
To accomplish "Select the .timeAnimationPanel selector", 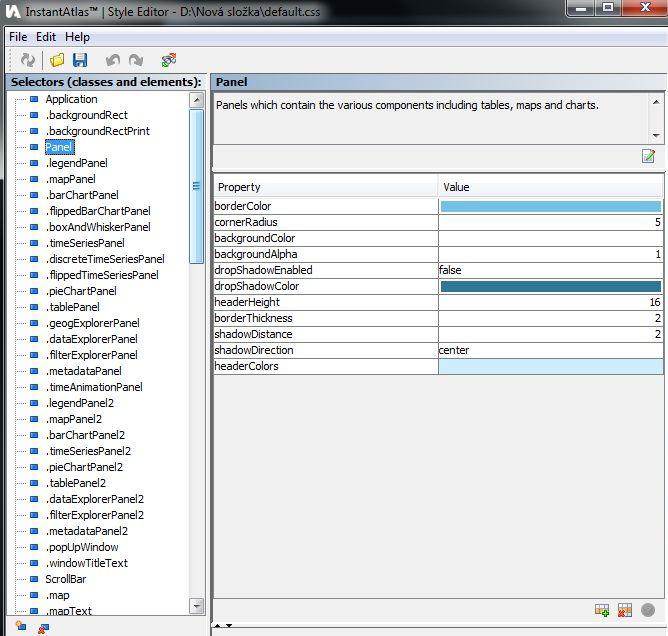I will pyautogui.click(x=94, y=387).
